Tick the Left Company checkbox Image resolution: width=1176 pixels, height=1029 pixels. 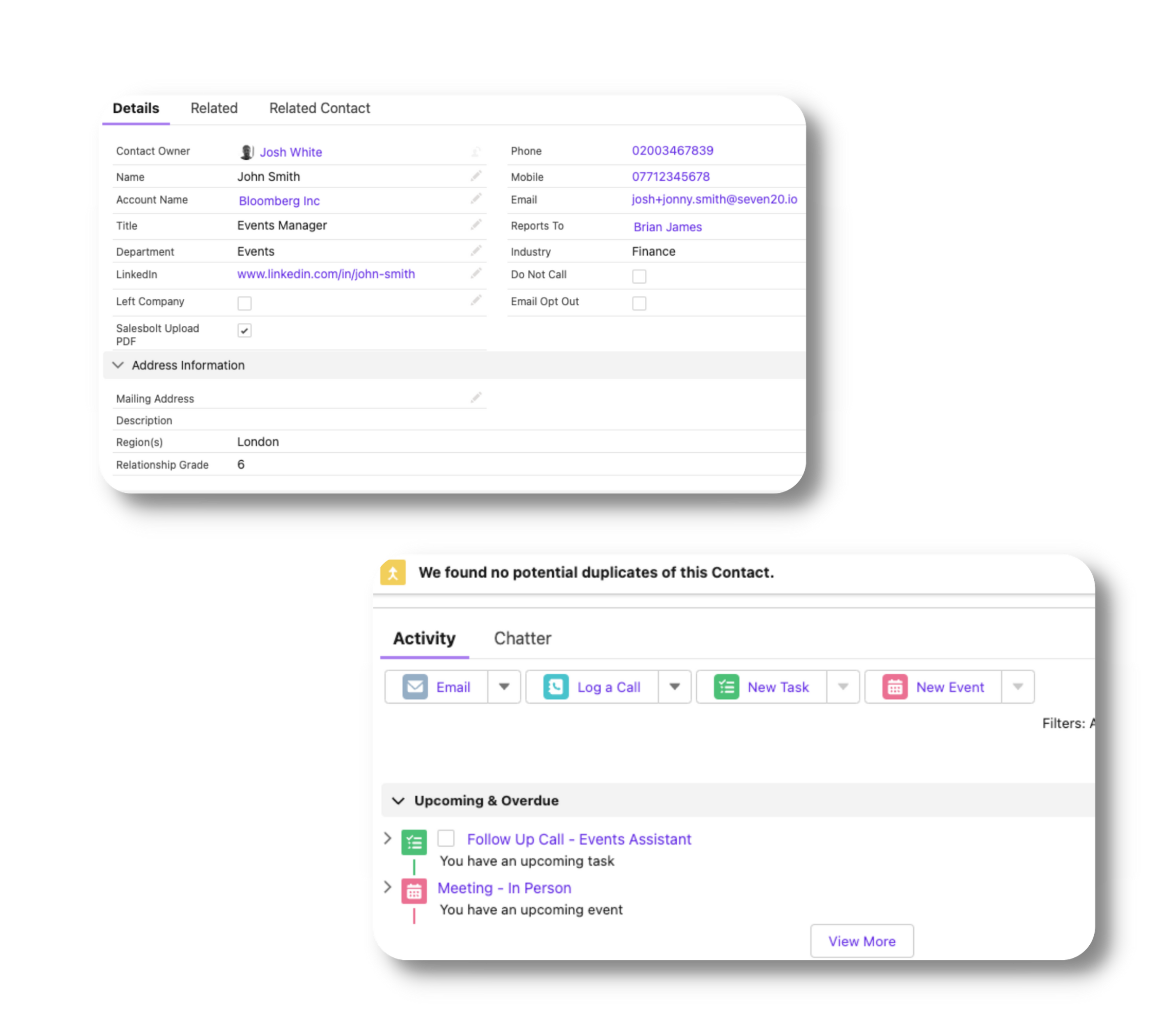(245, 303)
